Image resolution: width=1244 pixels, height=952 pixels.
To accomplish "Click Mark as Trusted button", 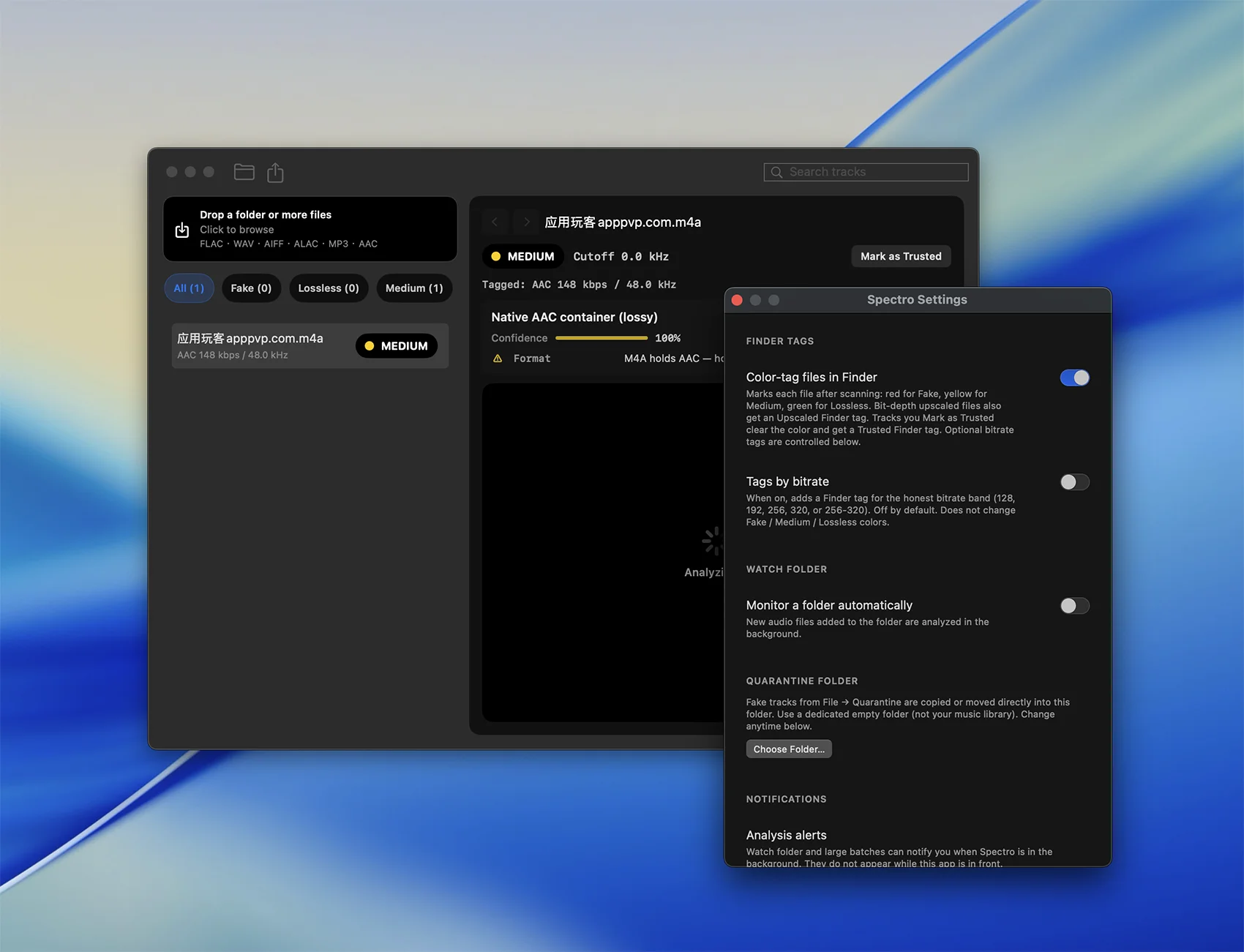I will coord(901,256).
